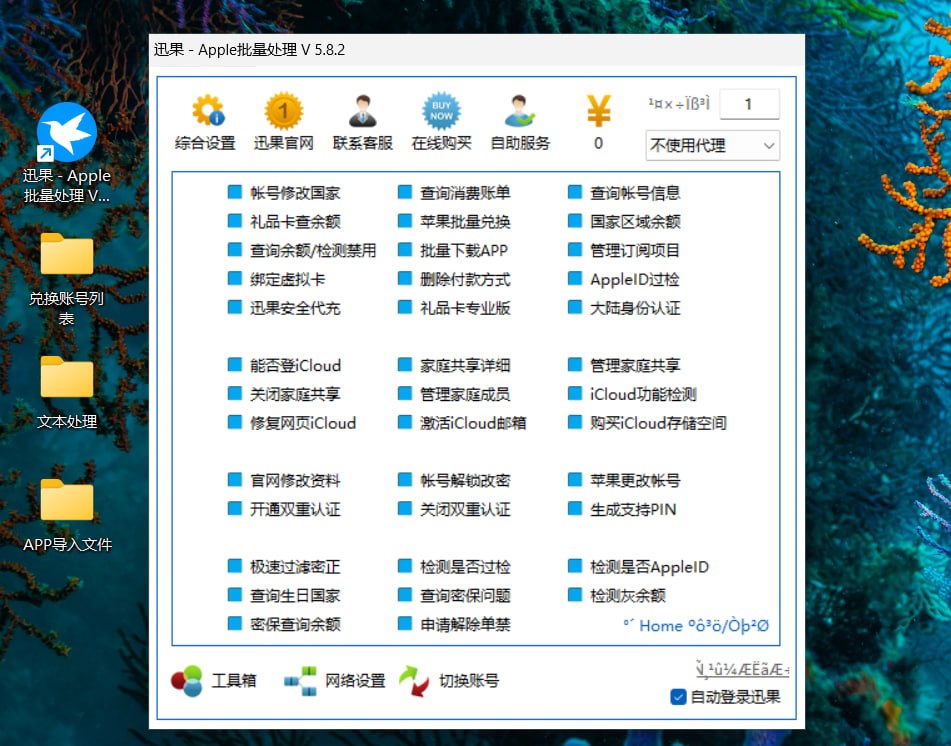
Task: Expand the 不使用代理 proxy dropdown
Action: (713, 146)
